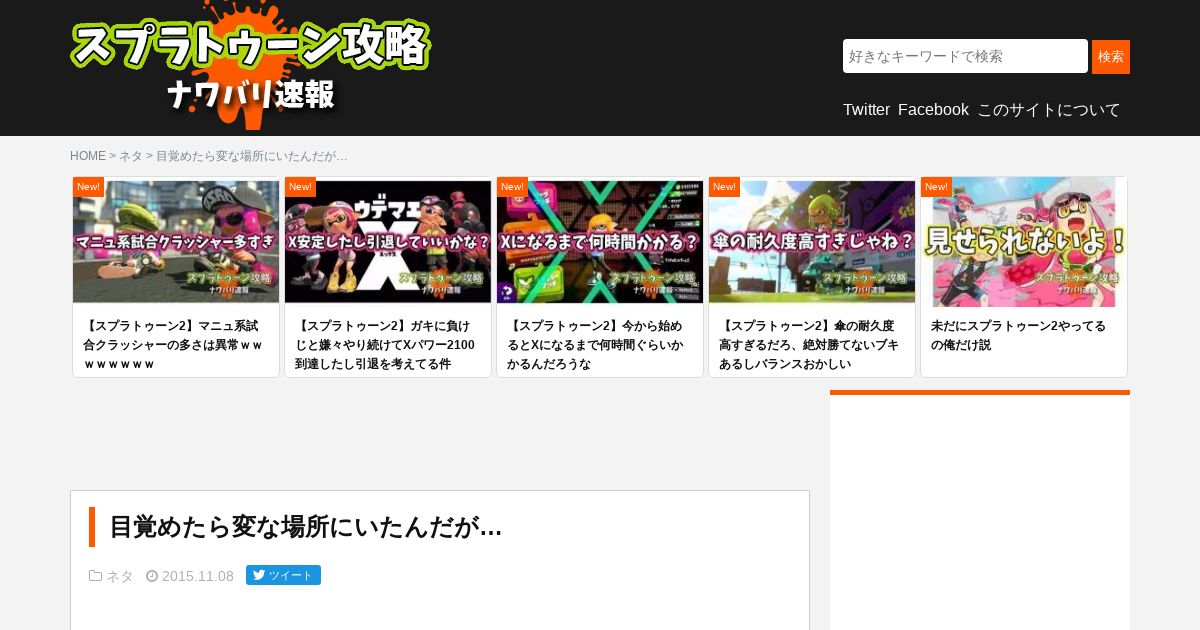Click the blue ツイート share button
The height and width of the screenshot is (630, 1200).
click(283, 575)
